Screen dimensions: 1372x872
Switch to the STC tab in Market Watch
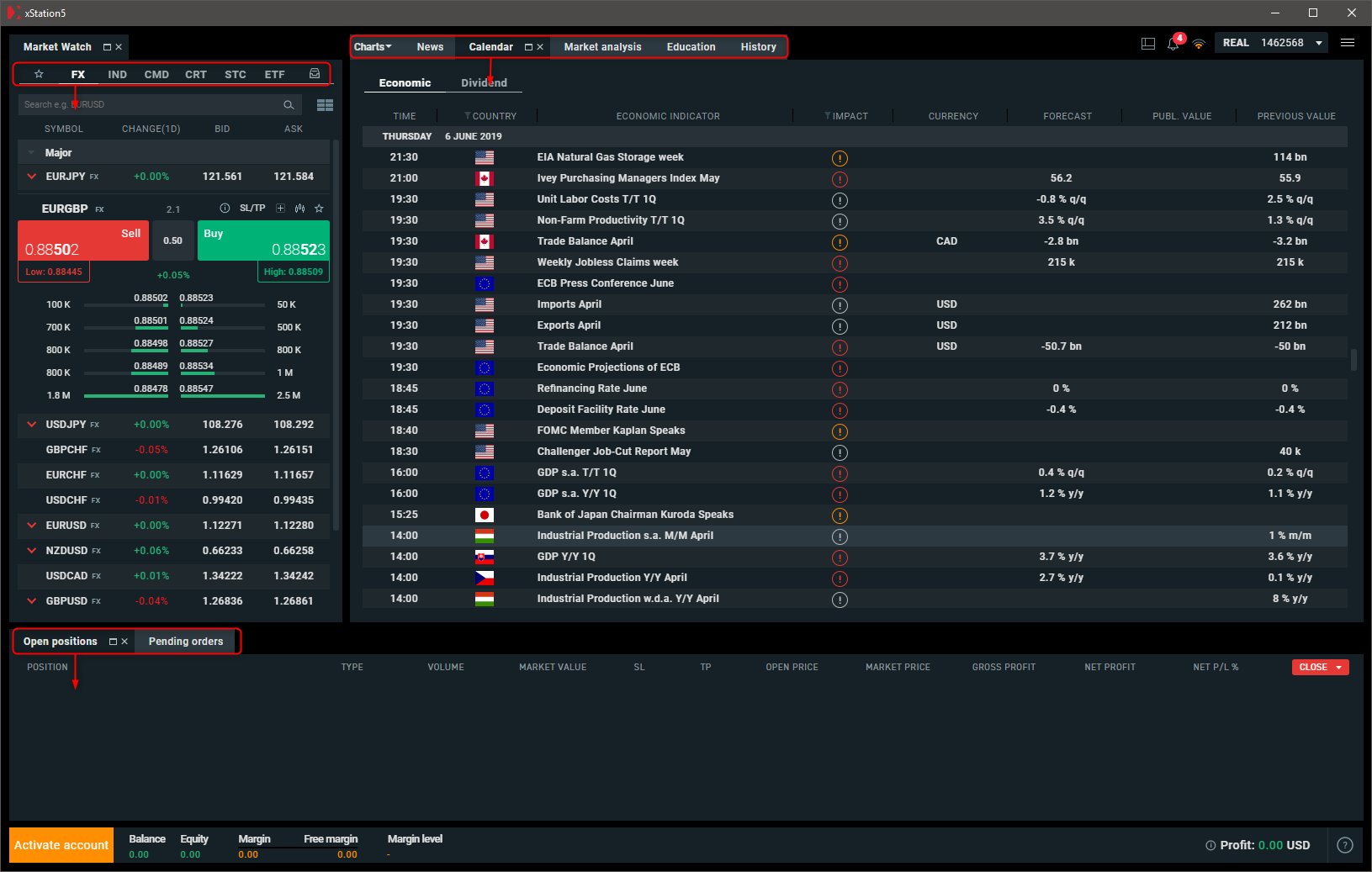(x=236, y=74)
